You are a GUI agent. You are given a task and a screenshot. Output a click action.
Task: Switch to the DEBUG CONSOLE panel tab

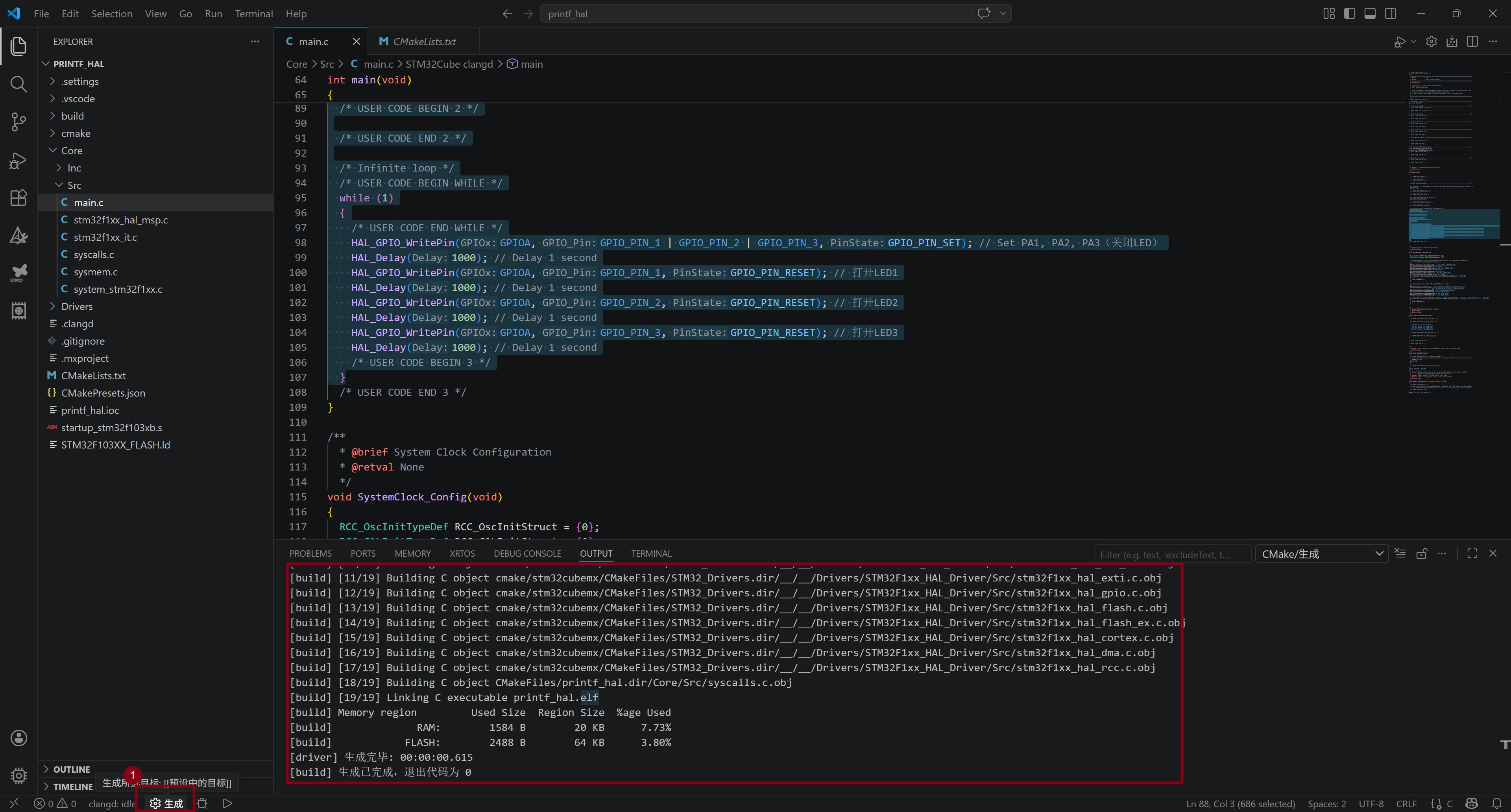pos(527,554)
